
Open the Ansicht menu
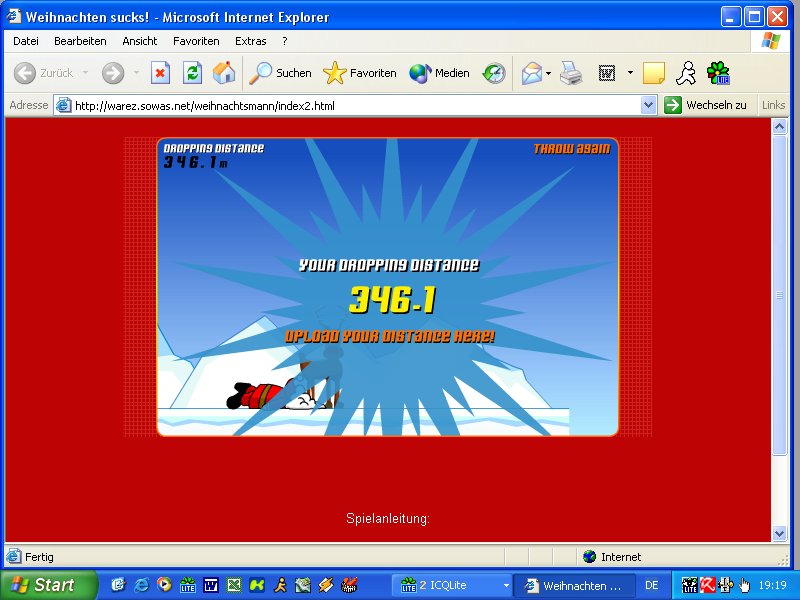(x=140, y=41)
